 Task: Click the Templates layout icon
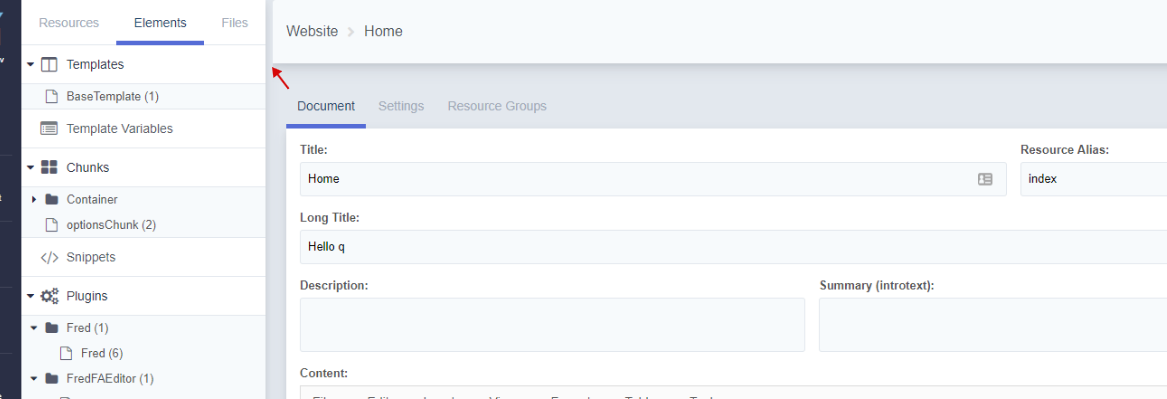point(49,65)
